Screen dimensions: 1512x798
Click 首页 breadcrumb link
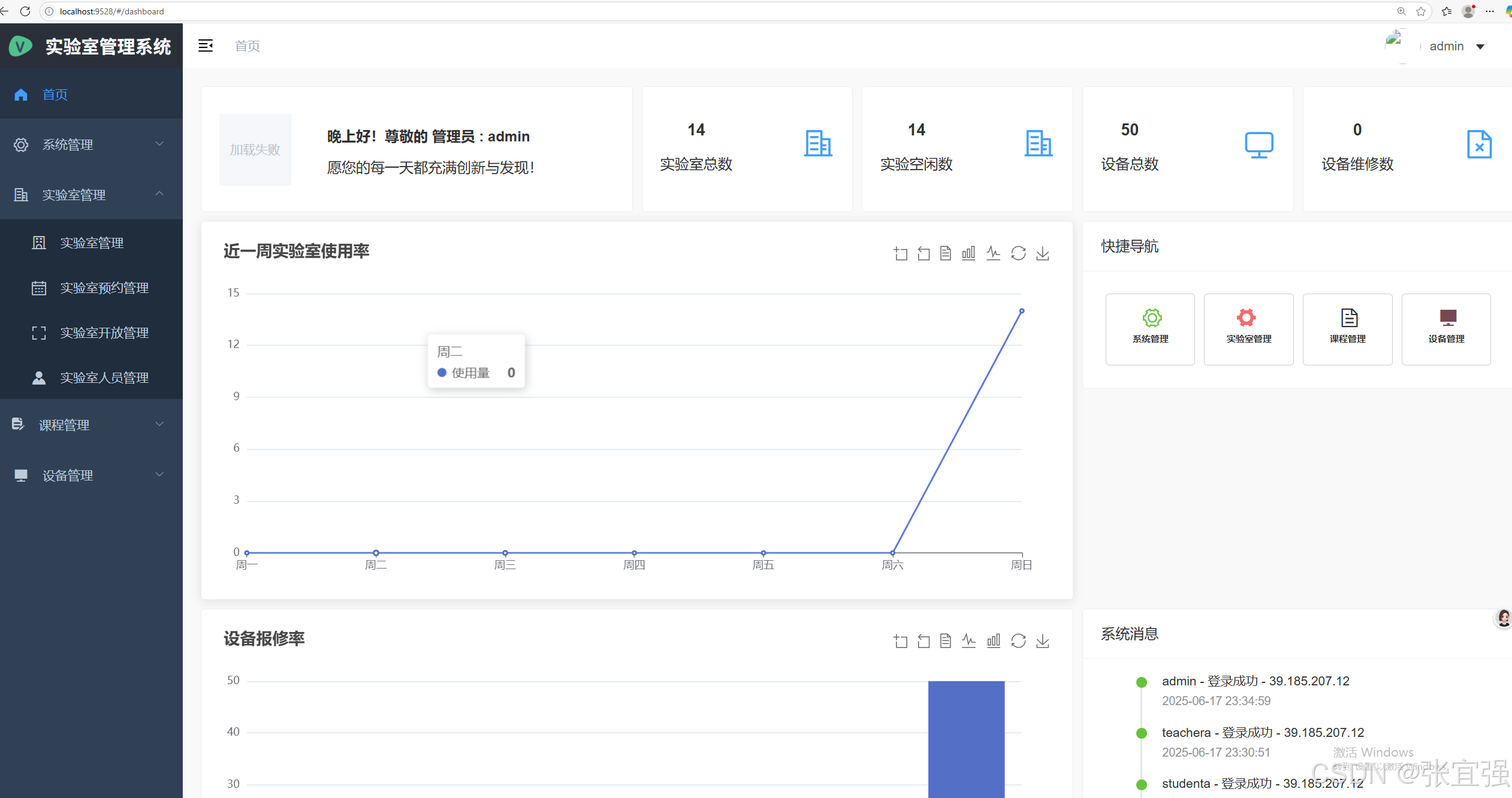(x=248, y=46)
